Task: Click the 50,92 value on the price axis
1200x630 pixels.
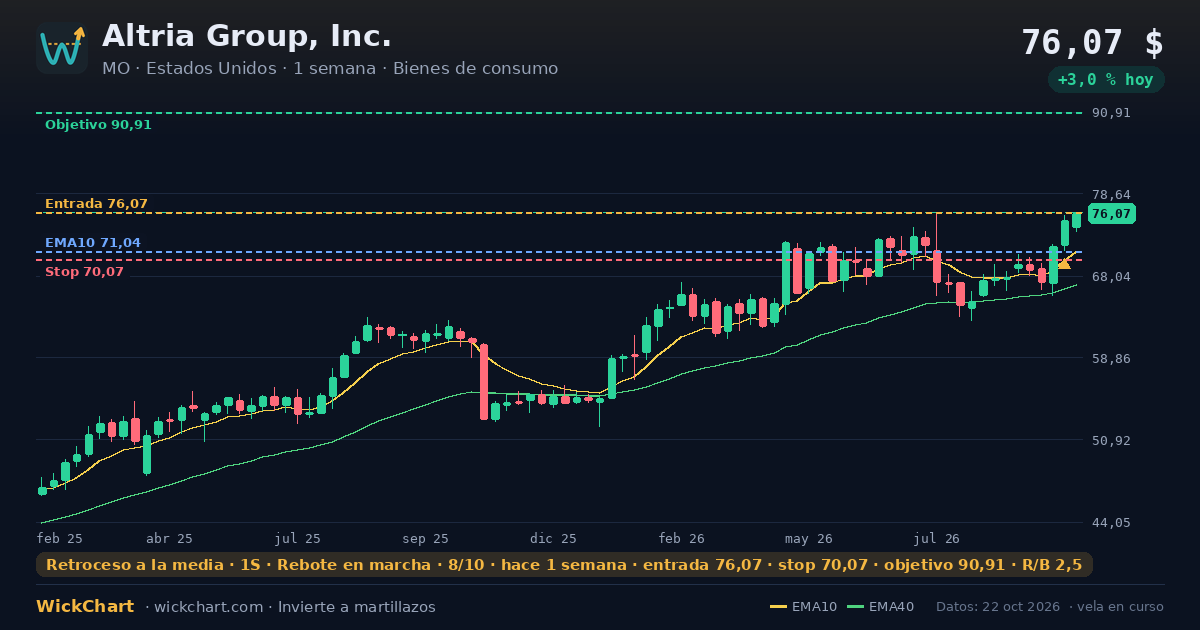Action: pyautogui.click(x=1111, y=440)
